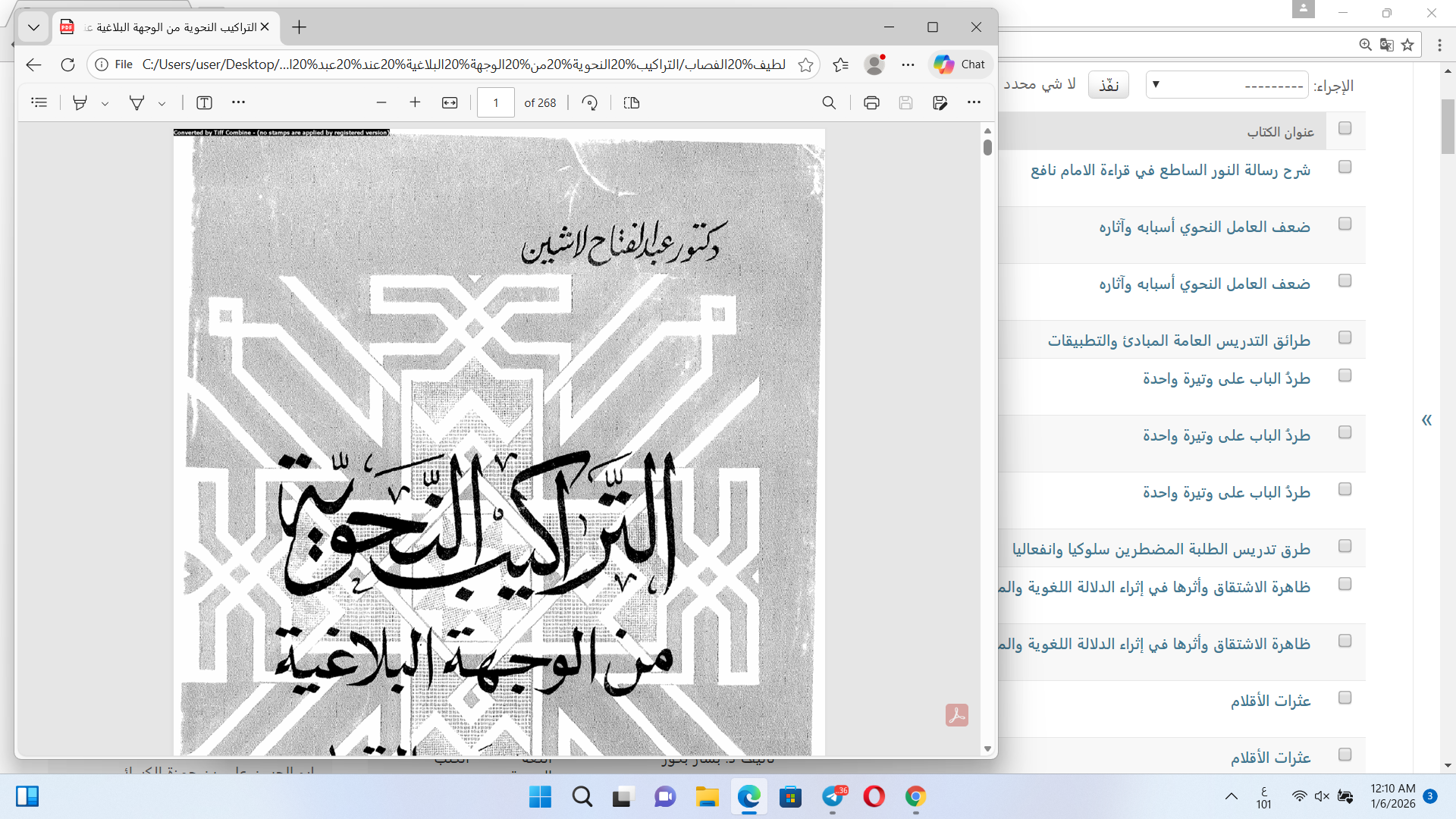The image size is (1456, 819).
Task: Open the Edge tab list chevron
Action: tap(33, 27)
